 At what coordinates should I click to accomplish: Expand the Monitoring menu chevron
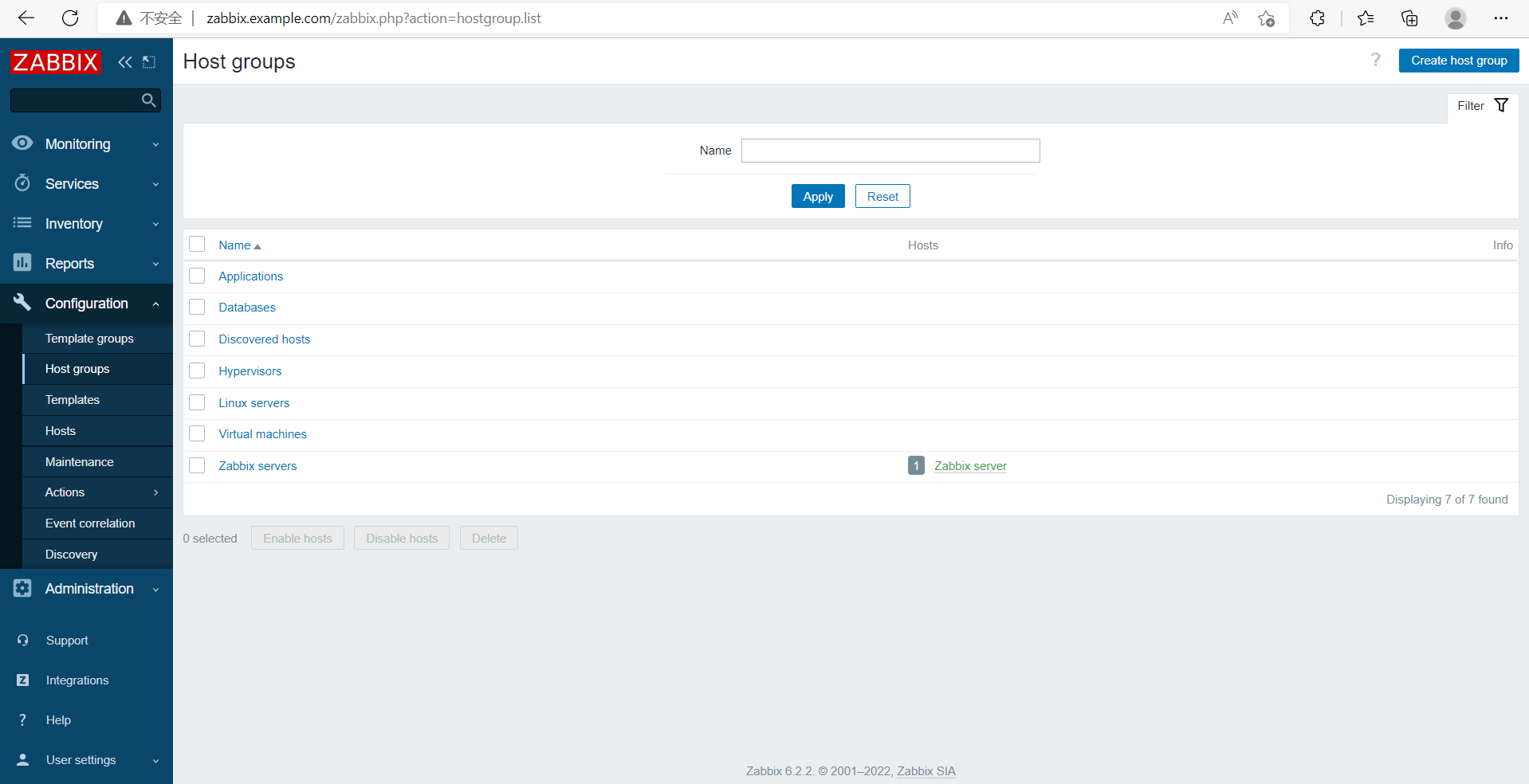coord(156,144)
